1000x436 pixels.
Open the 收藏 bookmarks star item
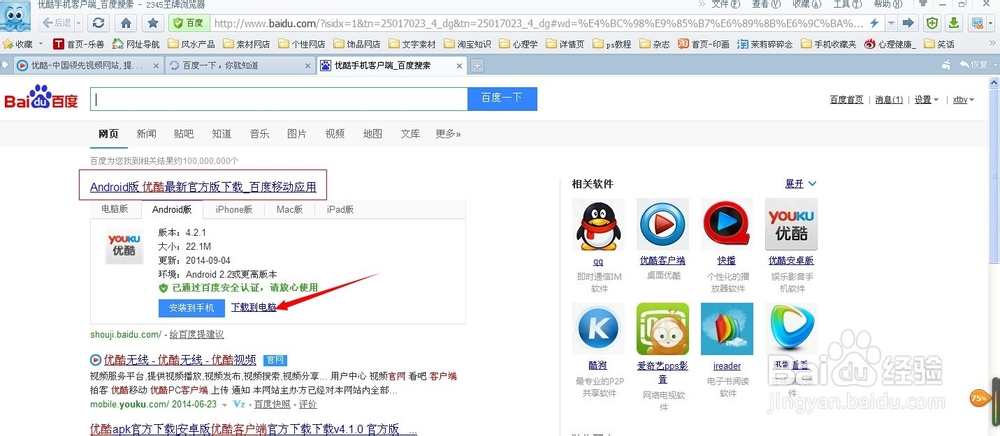click(x=18, y=45)
